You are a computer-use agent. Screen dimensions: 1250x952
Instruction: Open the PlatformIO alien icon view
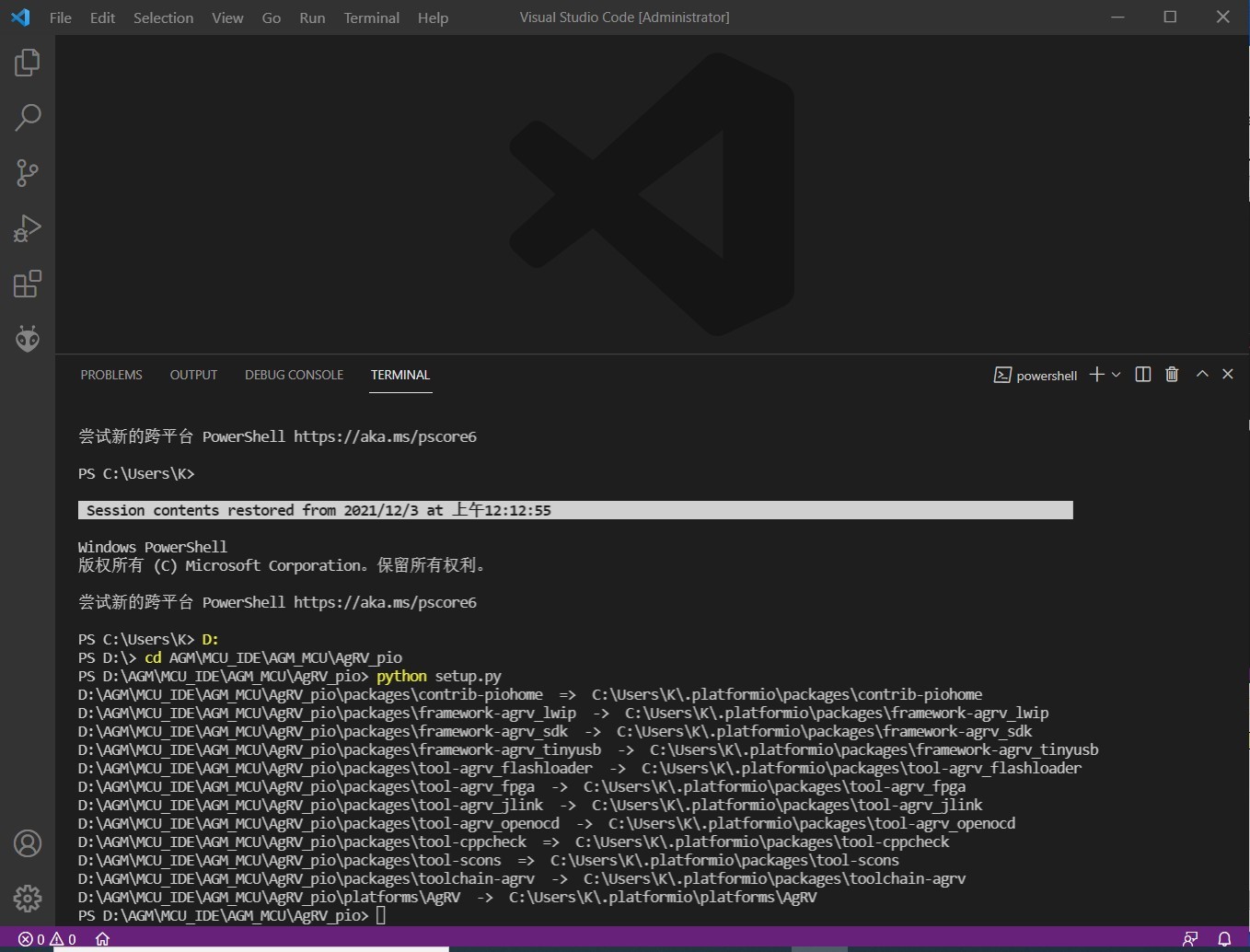click(x=28, y=339)
